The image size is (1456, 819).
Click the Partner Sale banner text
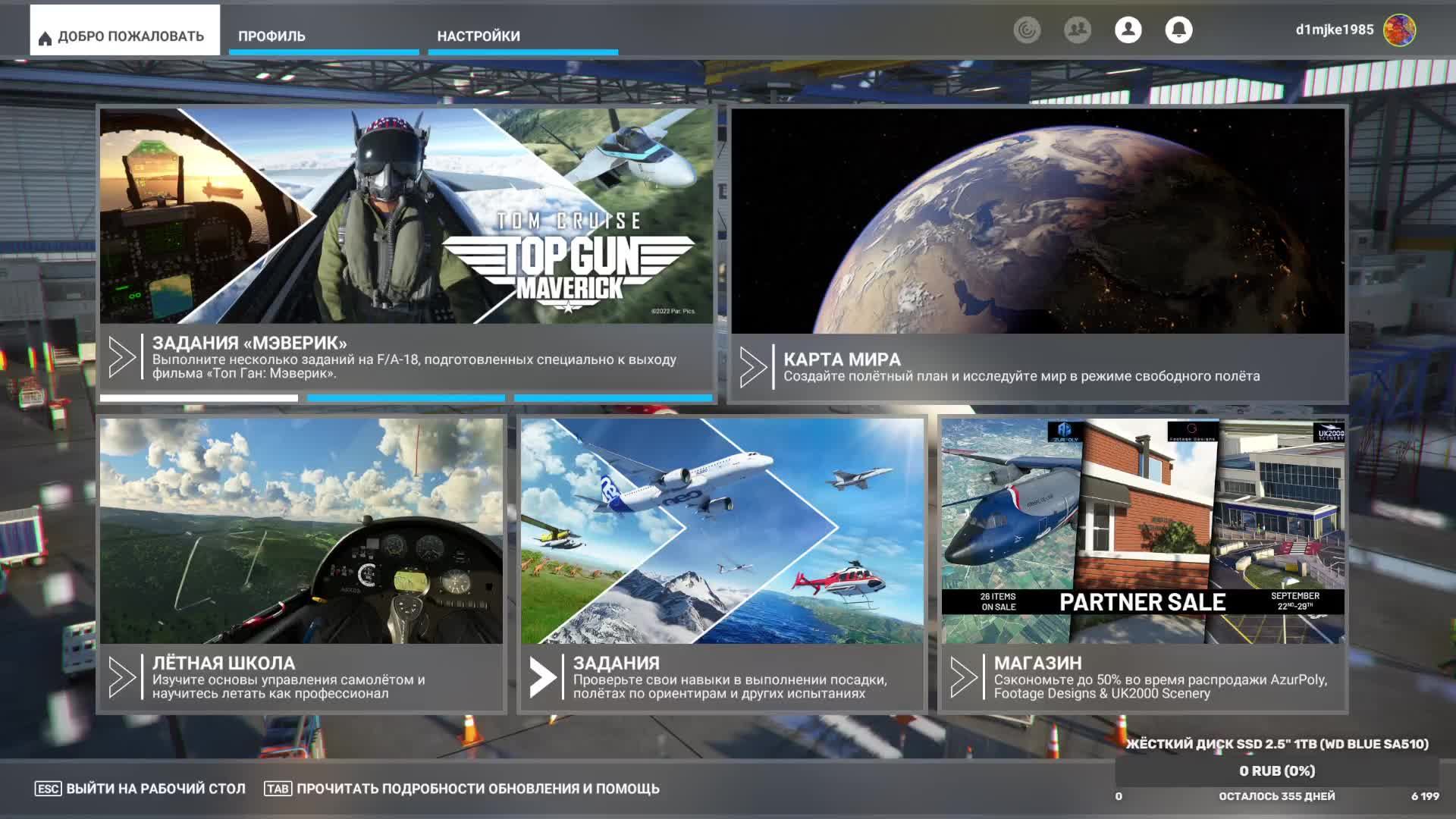coord(1142,602)
